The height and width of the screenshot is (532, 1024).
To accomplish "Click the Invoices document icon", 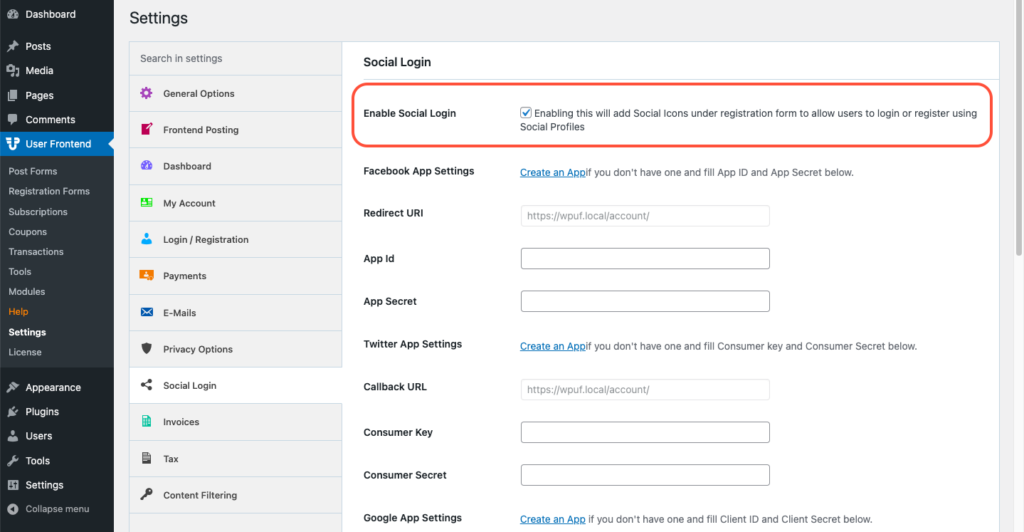I will 146,422.
